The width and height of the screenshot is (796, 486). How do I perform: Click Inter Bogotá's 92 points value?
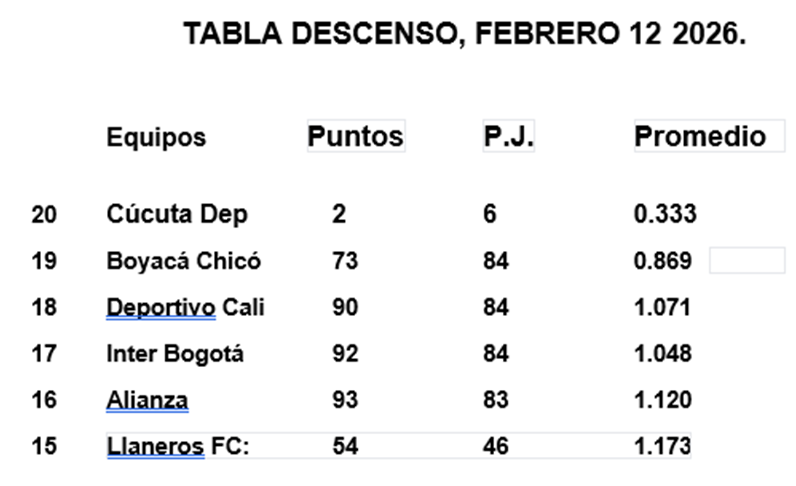click(346, 353)
